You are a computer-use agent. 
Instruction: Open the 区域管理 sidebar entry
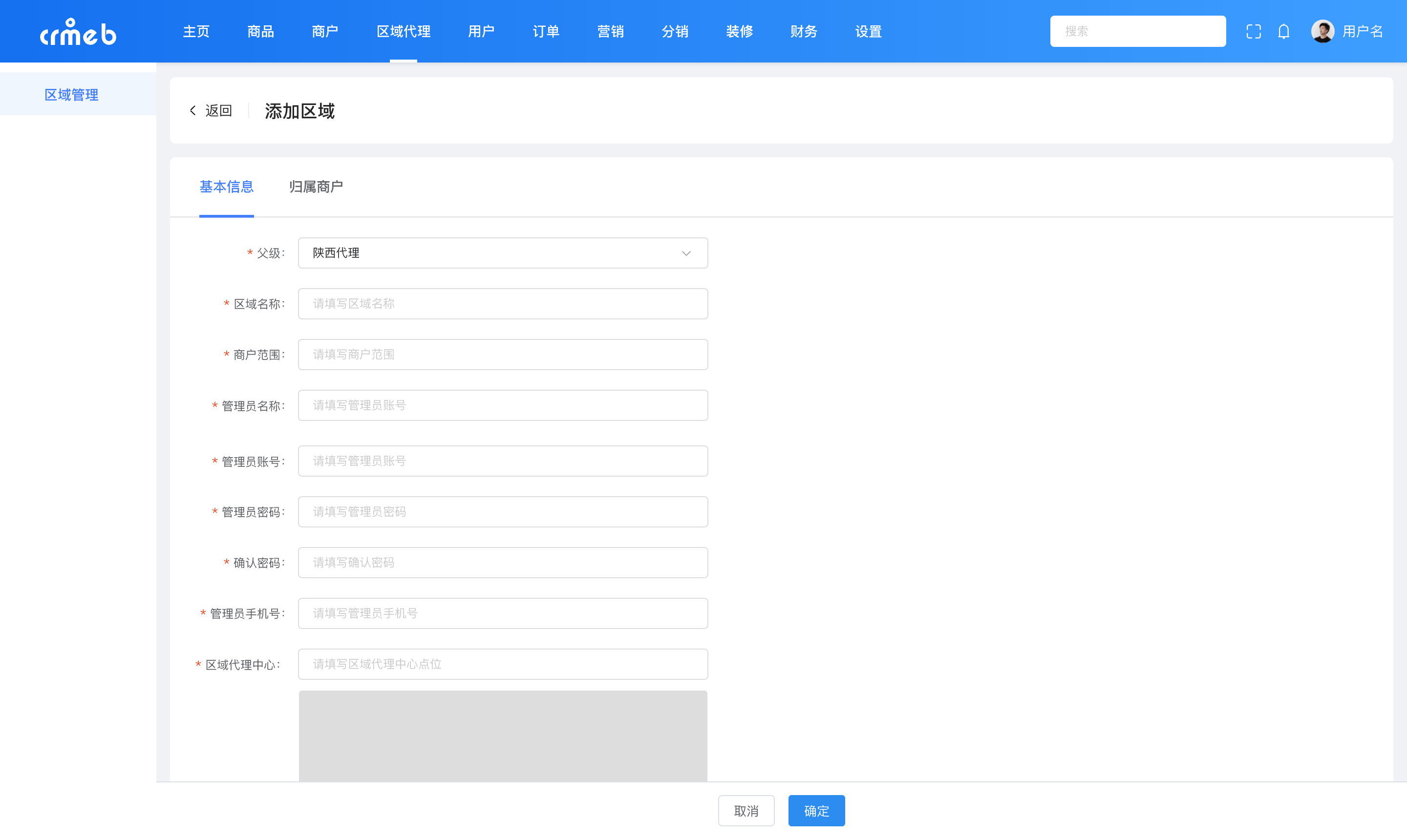[x=72, y=94]
